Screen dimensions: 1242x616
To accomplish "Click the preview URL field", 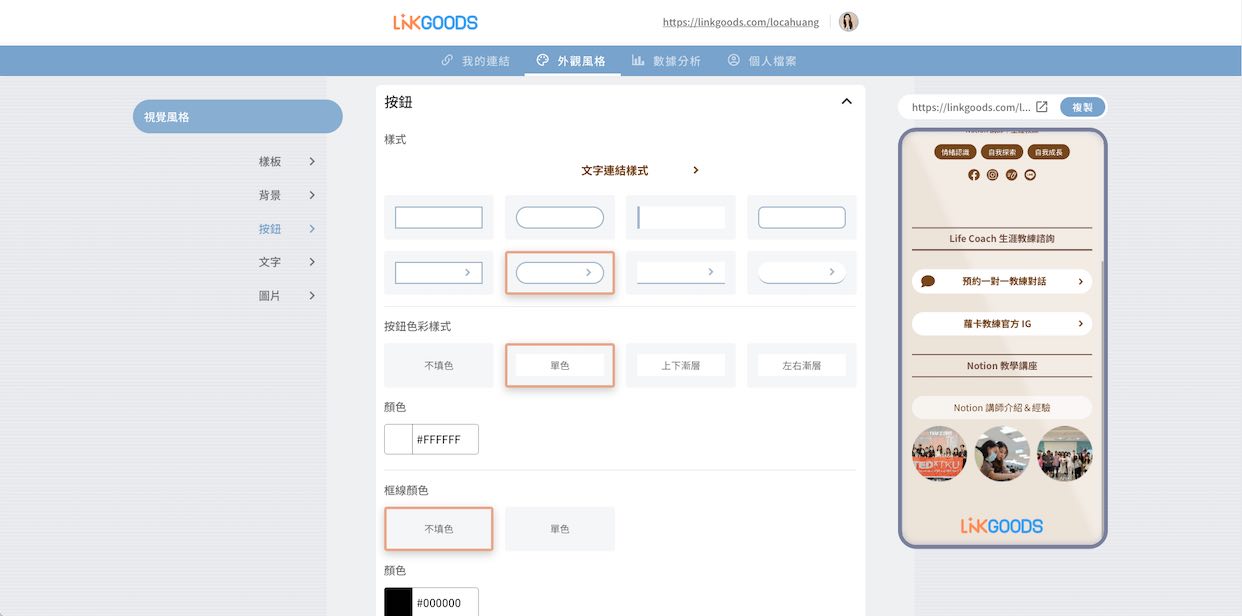I will 971,107.
